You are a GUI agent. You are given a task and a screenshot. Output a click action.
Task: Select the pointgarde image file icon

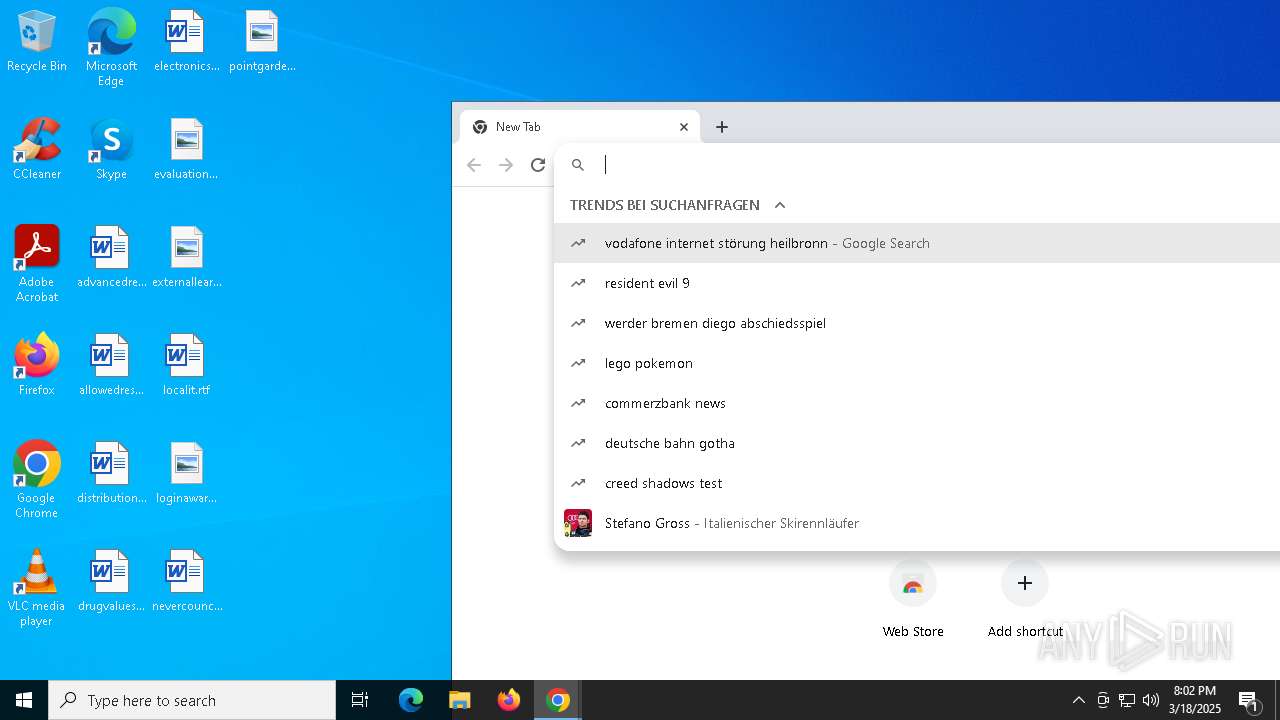coord(262,41)
